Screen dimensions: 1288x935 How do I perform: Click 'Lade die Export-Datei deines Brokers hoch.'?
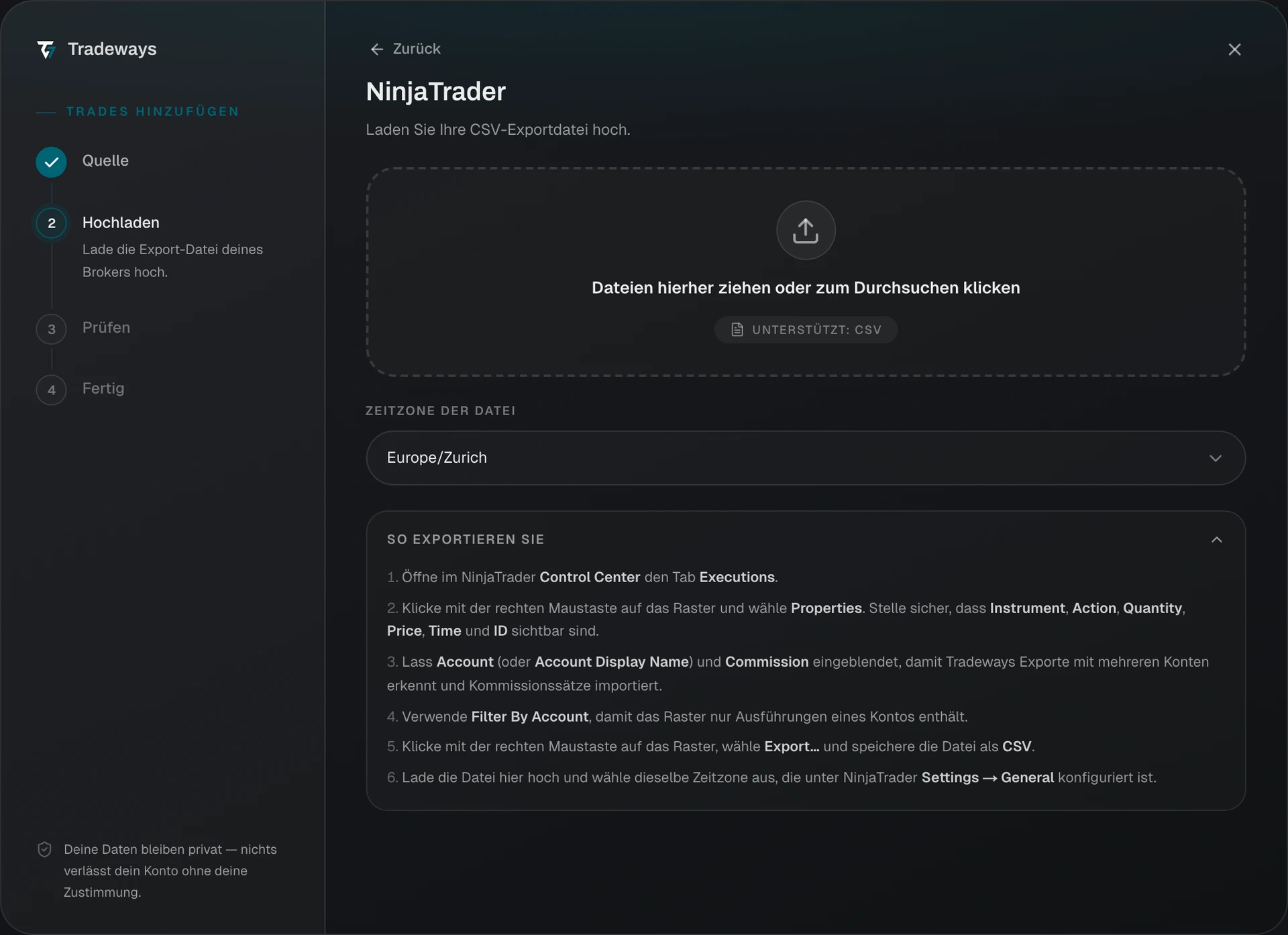(172, 261)
